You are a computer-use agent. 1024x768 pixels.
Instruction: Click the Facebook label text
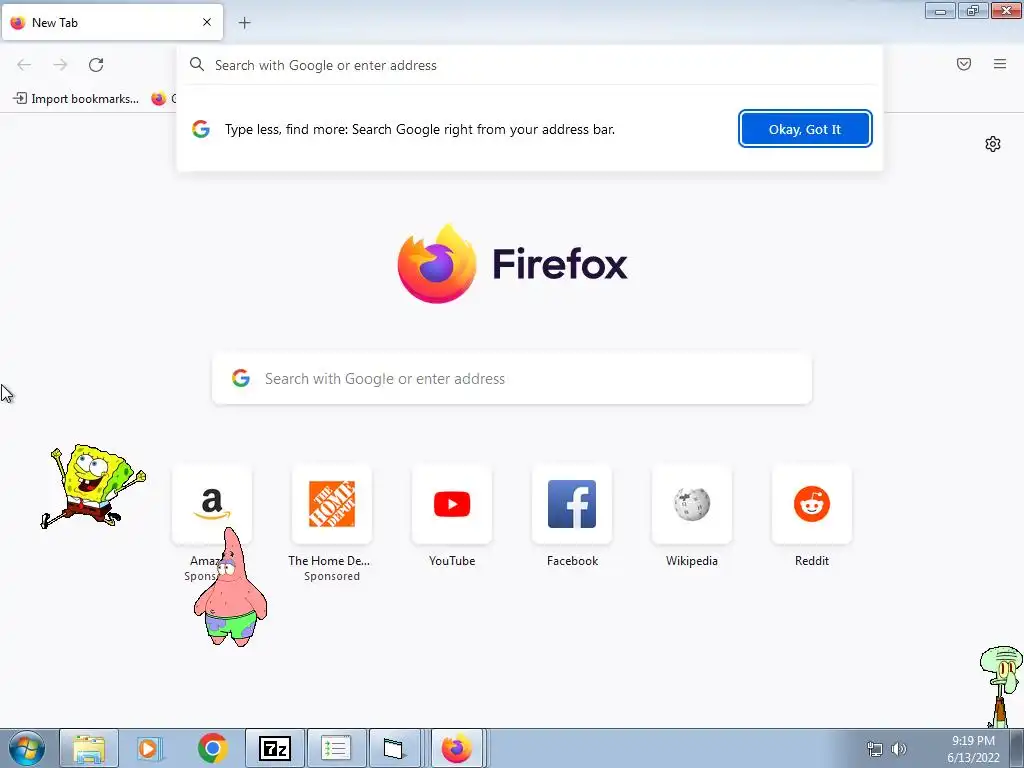tap(572, 561)
